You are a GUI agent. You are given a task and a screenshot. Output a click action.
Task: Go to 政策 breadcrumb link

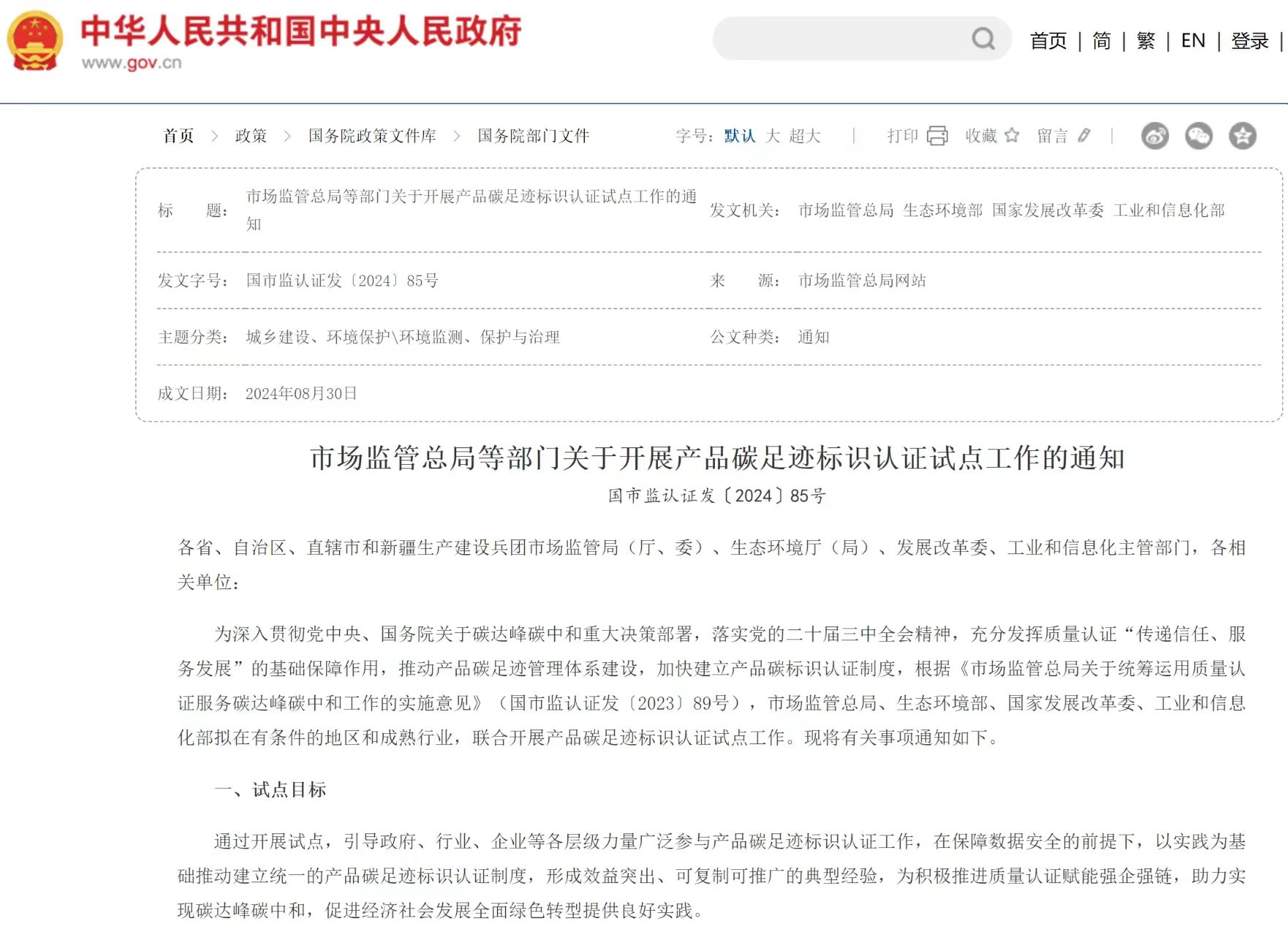point(251,136)
